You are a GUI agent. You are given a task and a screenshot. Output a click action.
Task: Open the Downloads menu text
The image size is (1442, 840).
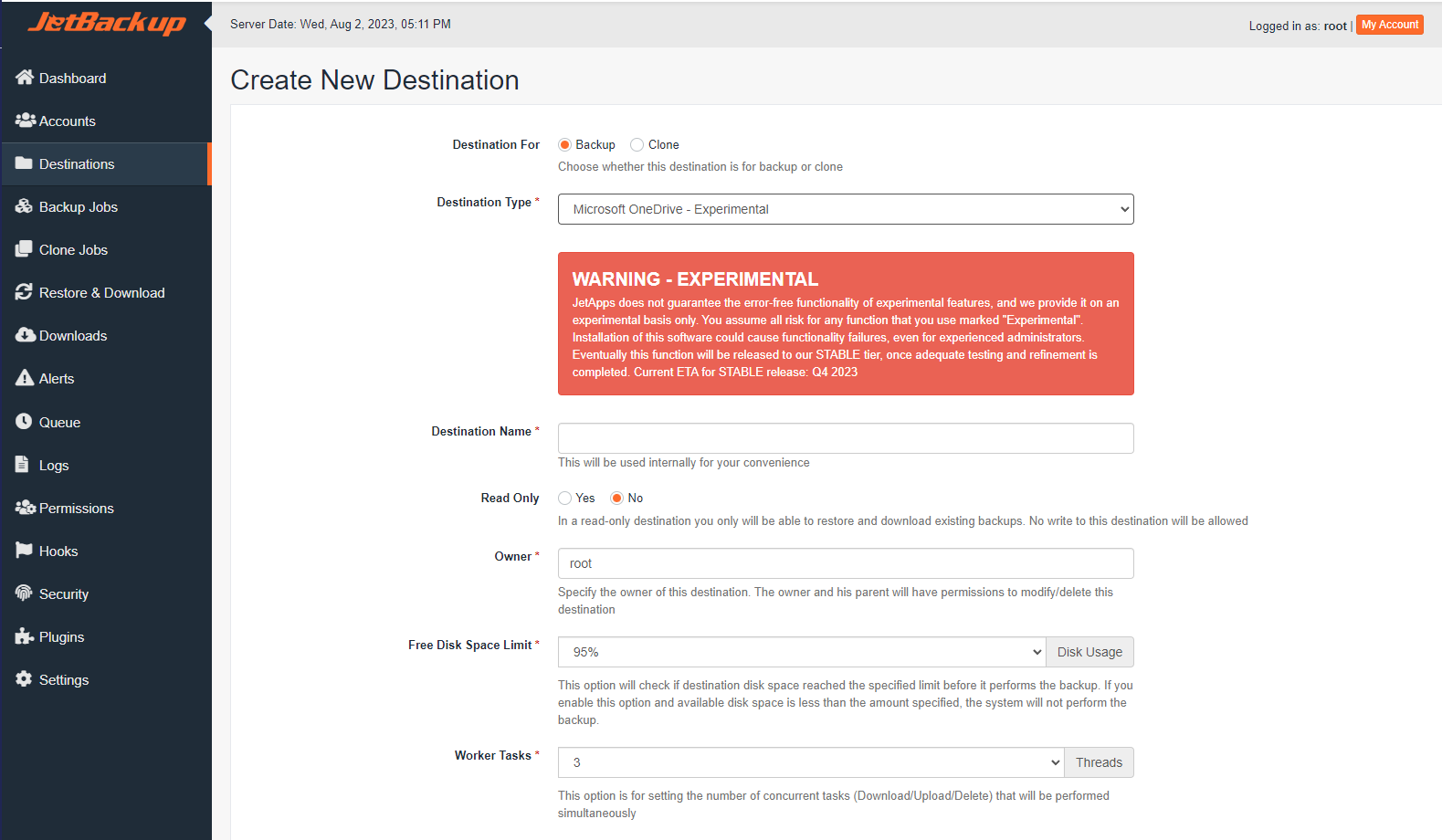(x=73, y=335)
